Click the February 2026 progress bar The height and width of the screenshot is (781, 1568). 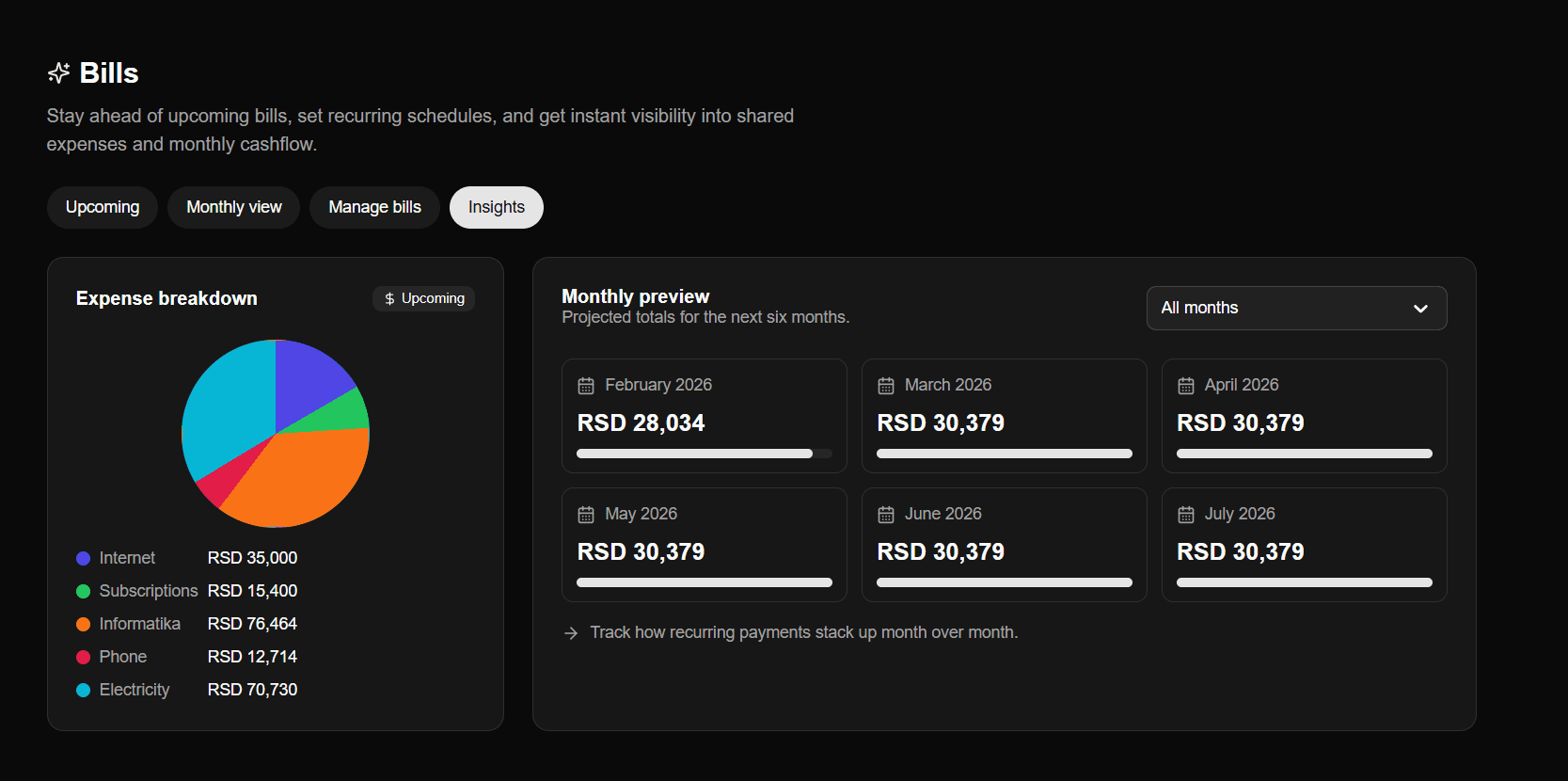(x=705, y=454)
